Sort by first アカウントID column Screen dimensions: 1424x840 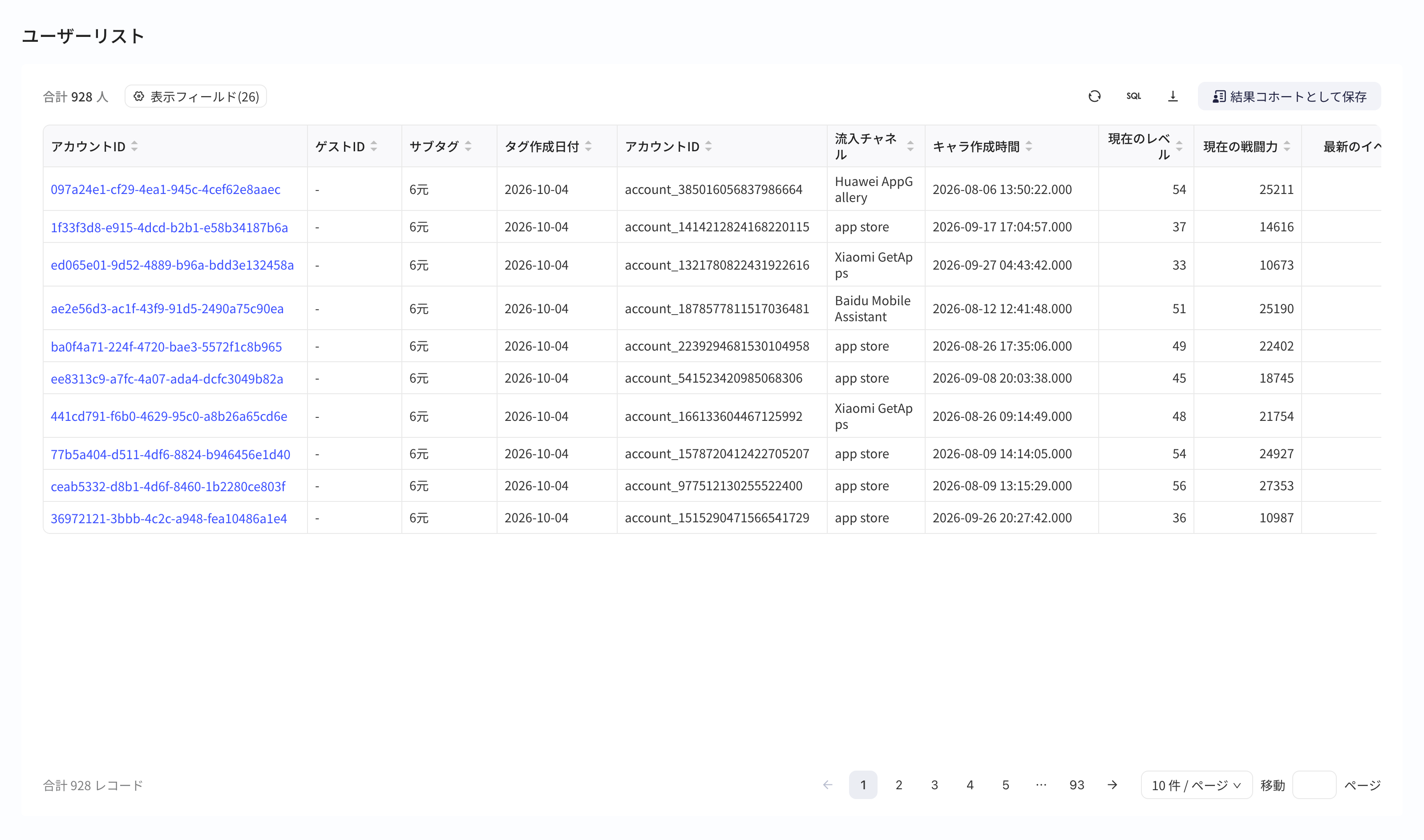click(134, 146)
